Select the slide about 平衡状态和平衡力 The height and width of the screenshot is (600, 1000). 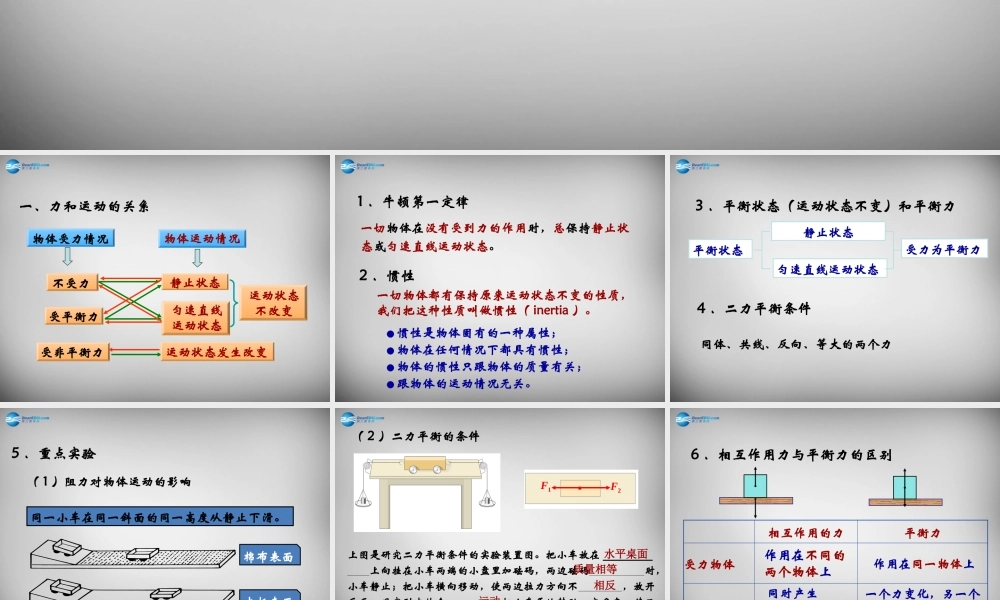[x=835, y=278]
